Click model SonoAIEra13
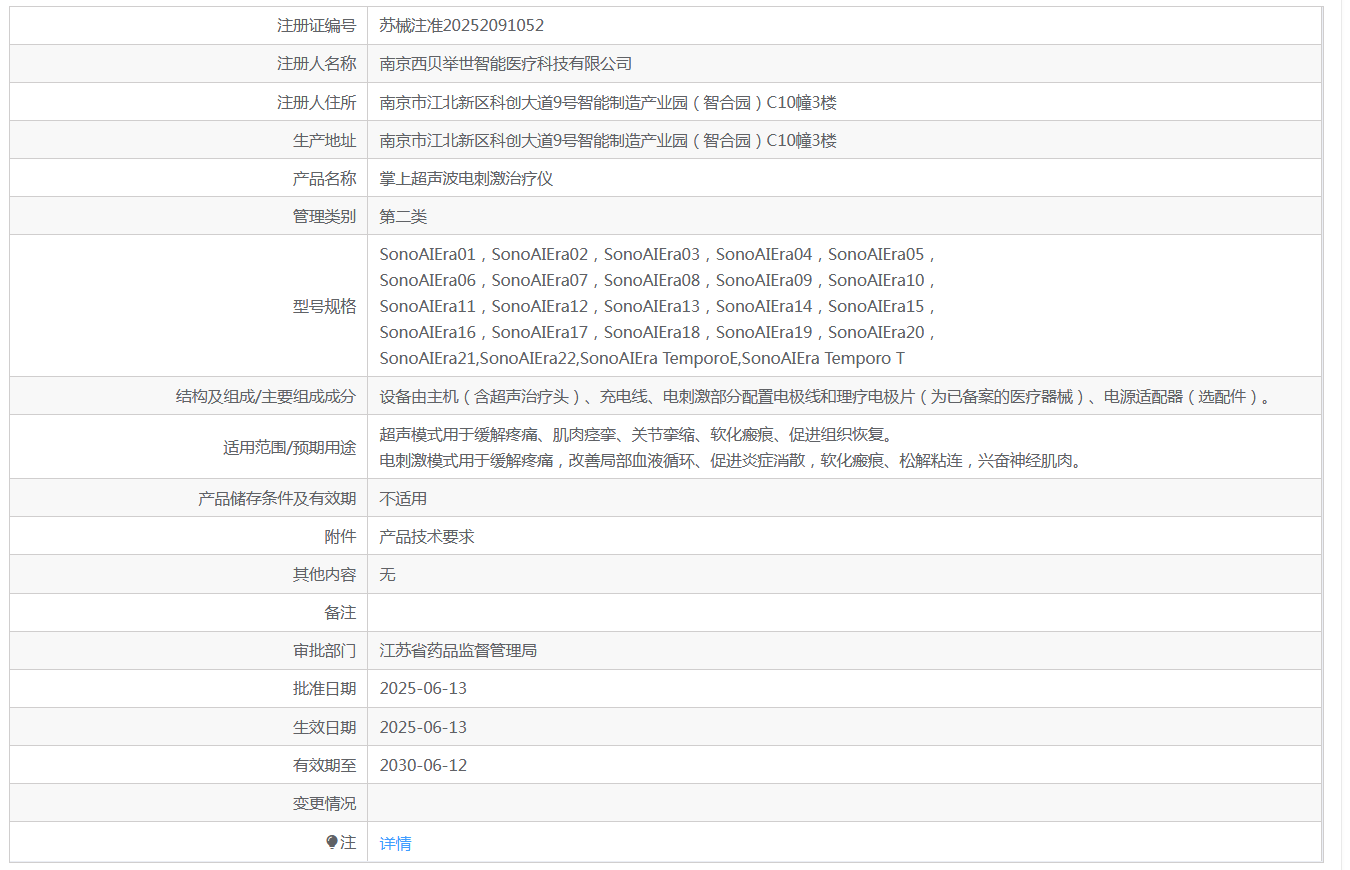 click(652, 306)
